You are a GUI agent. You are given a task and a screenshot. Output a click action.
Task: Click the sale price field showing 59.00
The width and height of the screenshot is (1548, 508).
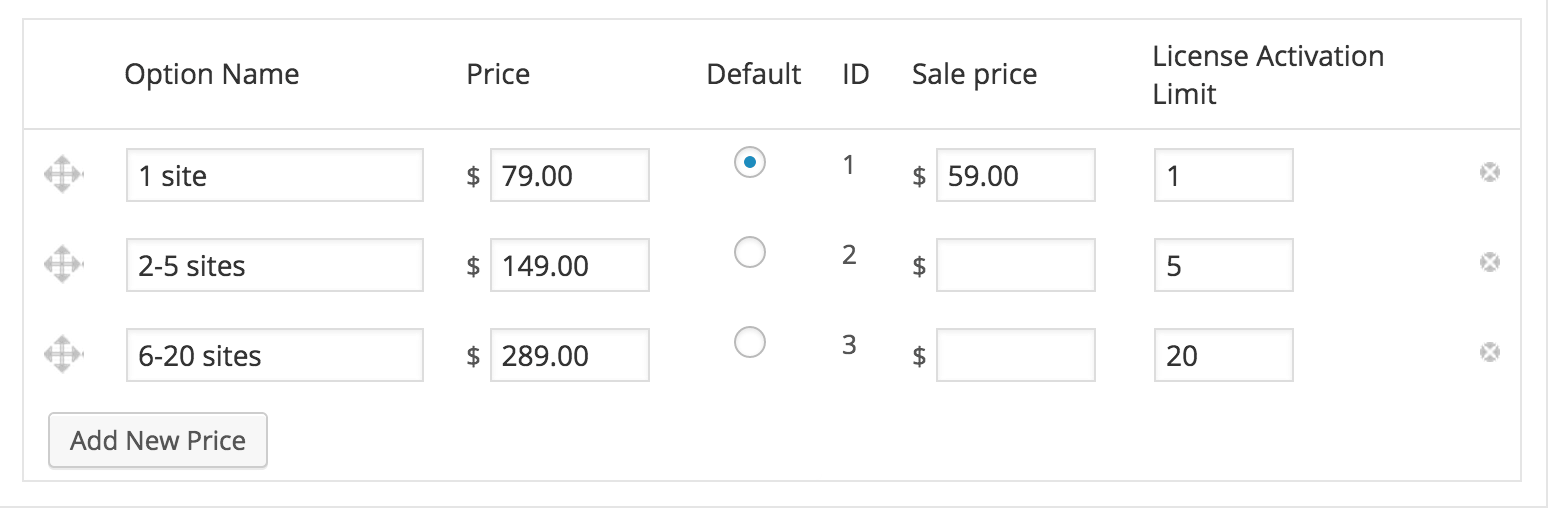pyautogui.click(x=1015, y=176)
